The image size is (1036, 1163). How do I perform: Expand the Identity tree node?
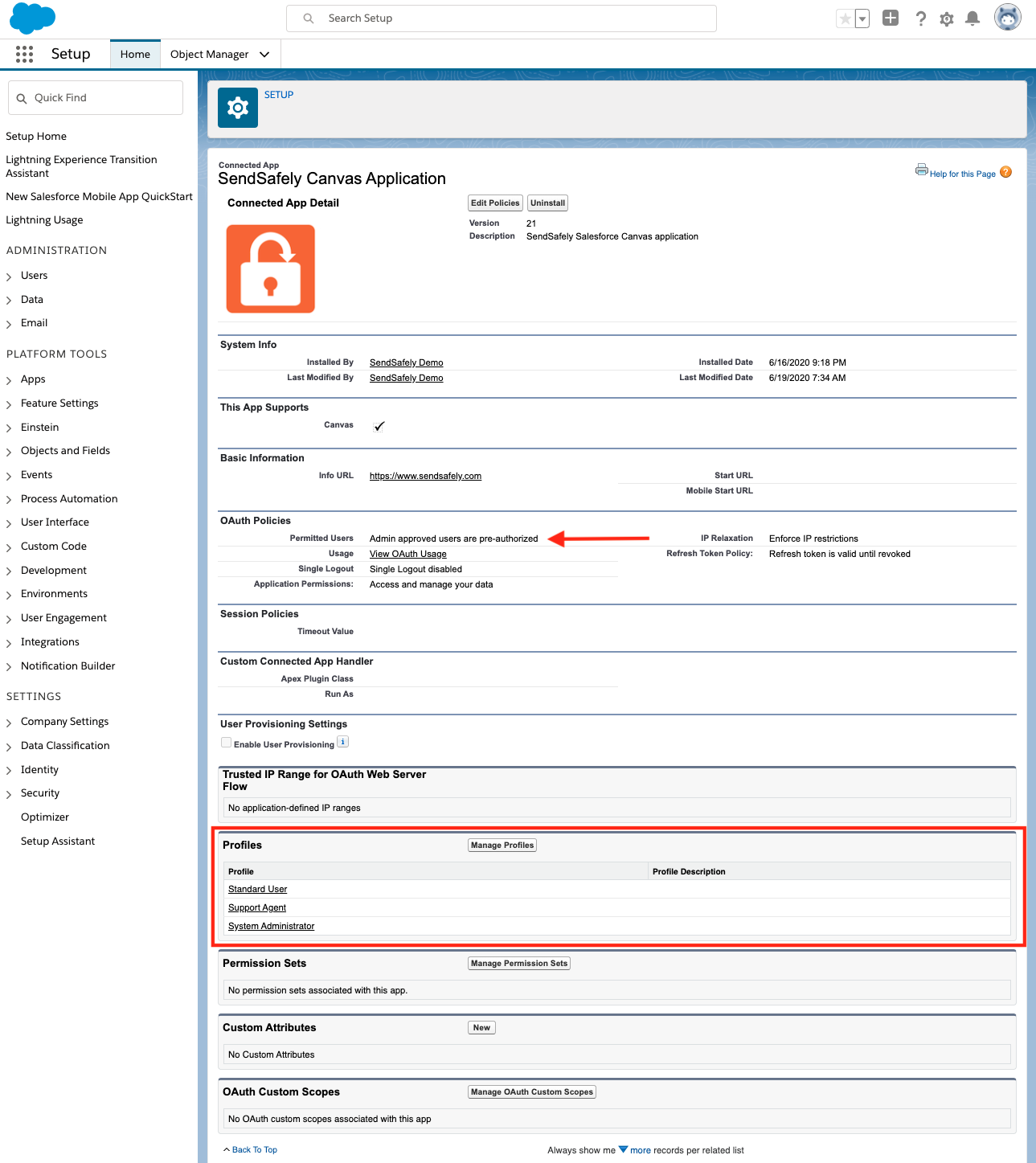pos(9,771)
